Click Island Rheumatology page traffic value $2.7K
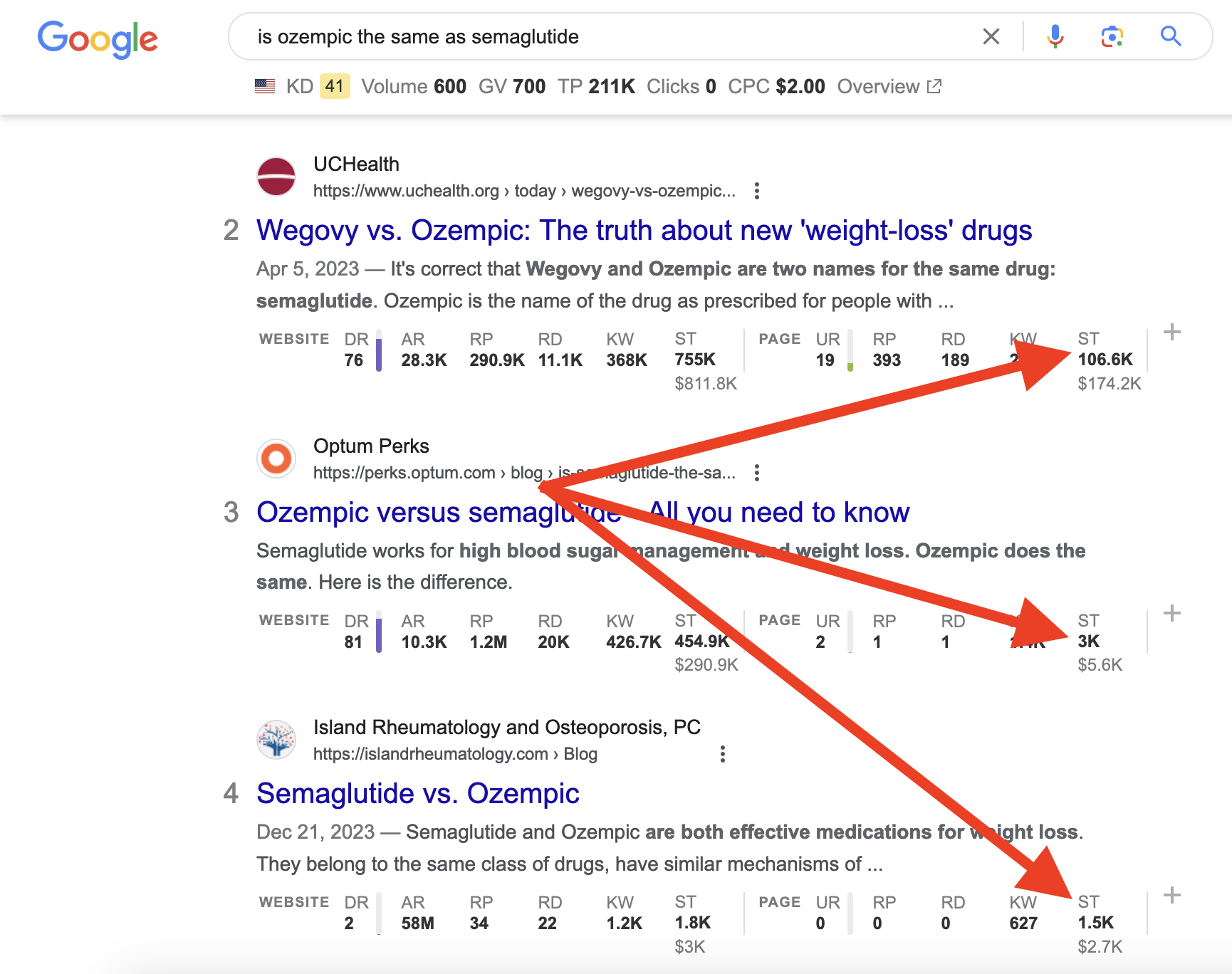This screenshot has width=1232, height=974. pyautogui.click(x=1100, y=947)
